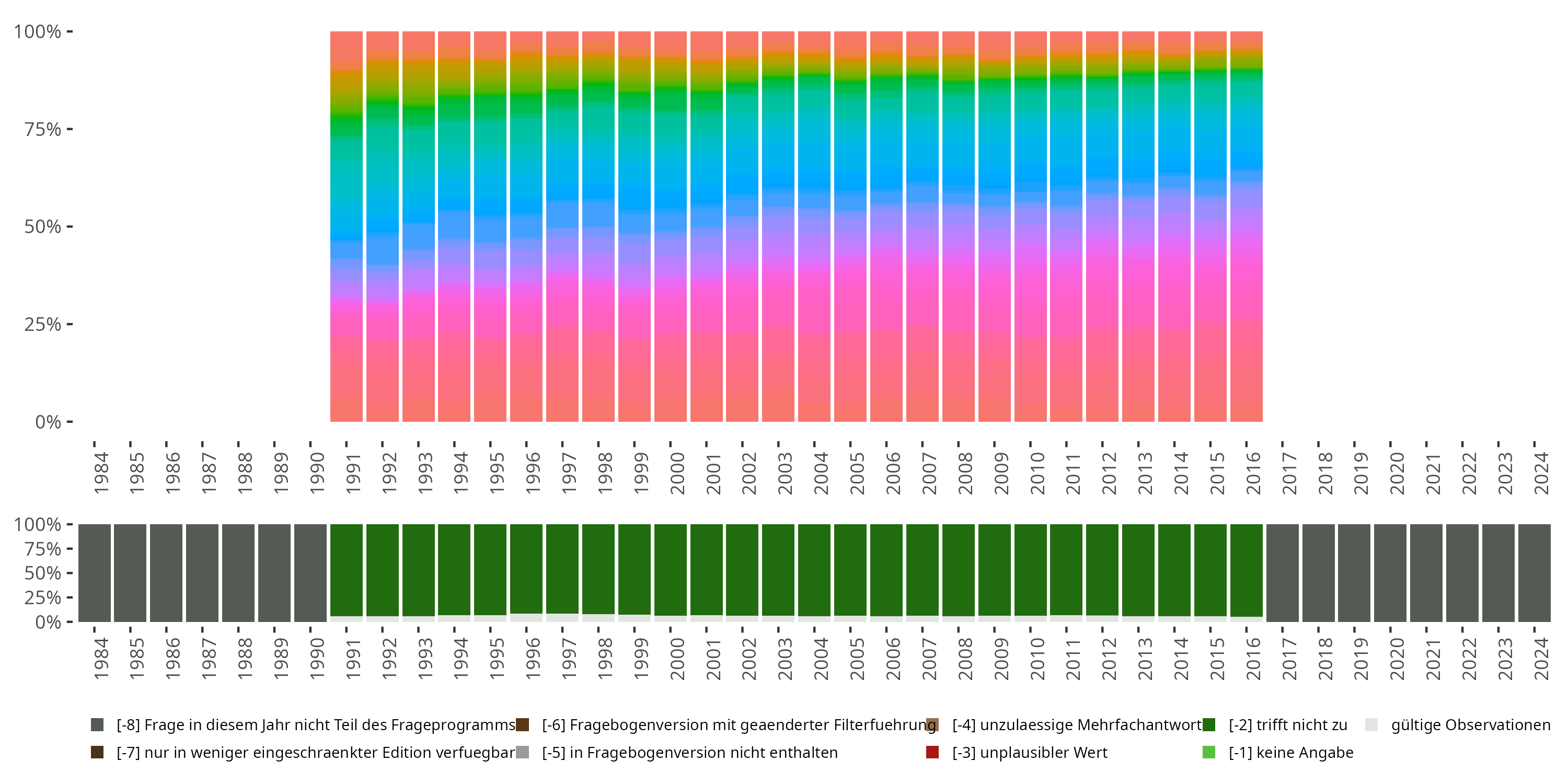
Task: Click the [-6] brown legend swatch
Action: tap(522, 724)
